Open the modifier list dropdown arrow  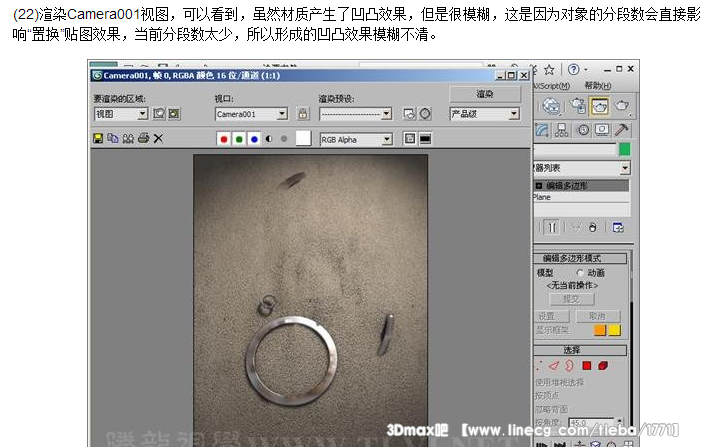point(625,168)
